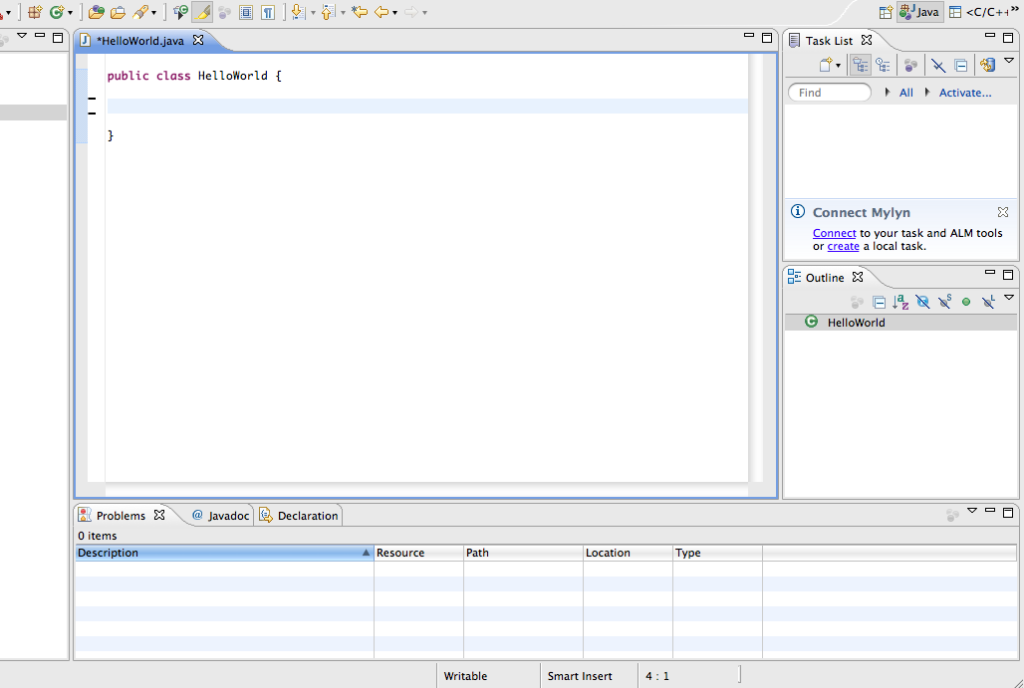The width and height of the screenshot is (1024, 688).
Task: Click the New Java Package icon
Action: point(35,12)
